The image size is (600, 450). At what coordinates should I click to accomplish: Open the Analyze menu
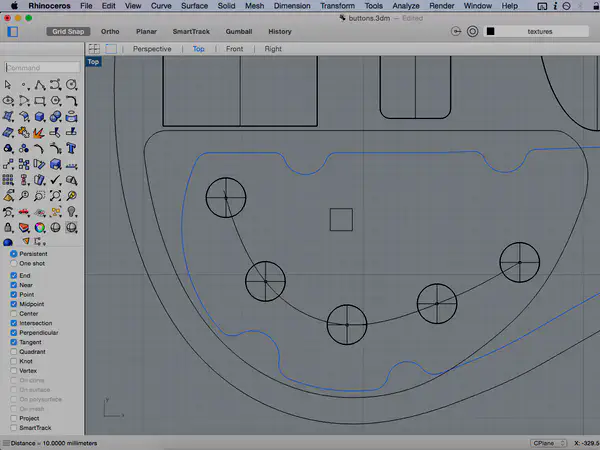click(x=406, y=6)
